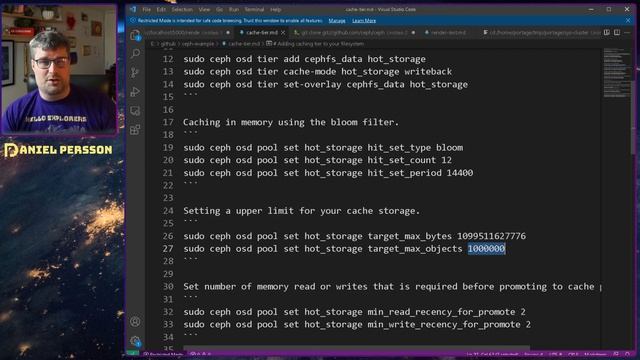Open the Extensions view

pyautogui.click(x=135, y=130)
